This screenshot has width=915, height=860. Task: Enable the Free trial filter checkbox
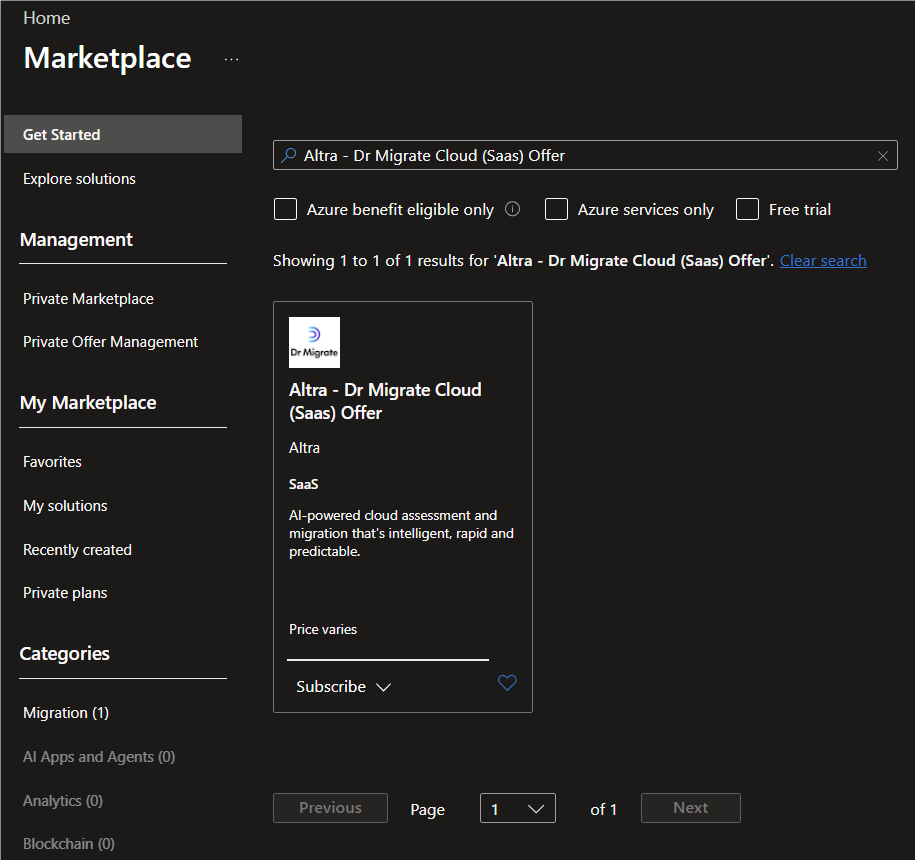coord(747,209)
